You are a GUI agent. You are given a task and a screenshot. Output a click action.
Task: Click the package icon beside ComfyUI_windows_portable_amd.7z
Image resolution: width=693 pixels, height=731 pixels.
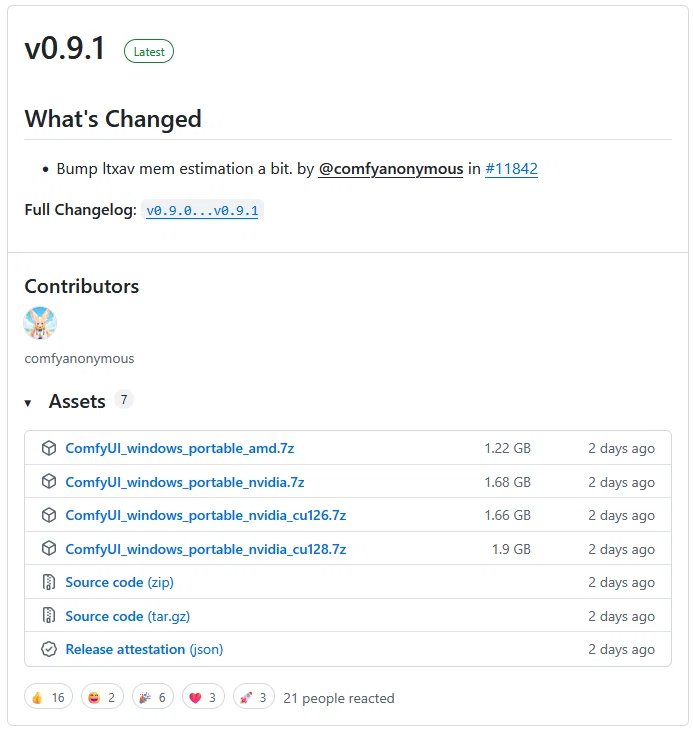point(49,448)
